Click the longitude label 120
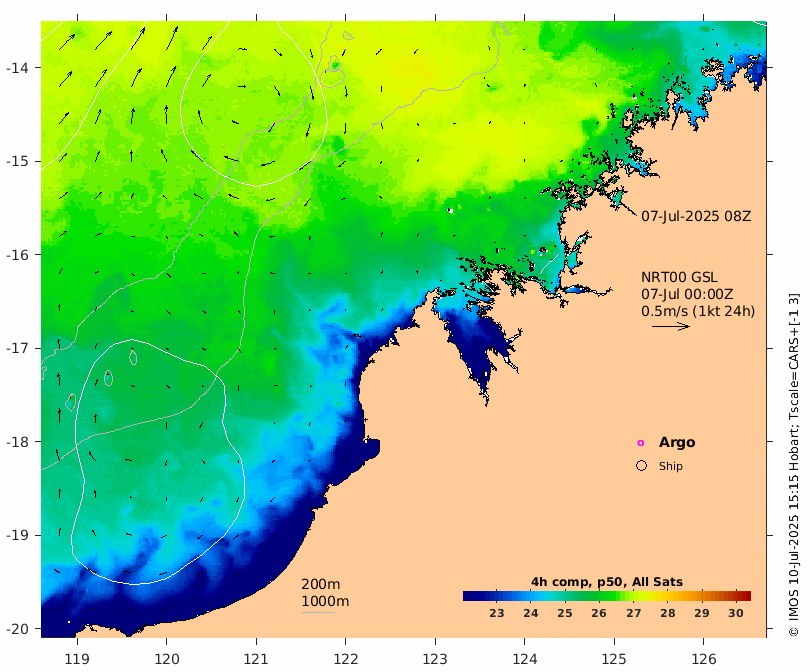810x672 pixels. tap(166, 659)
